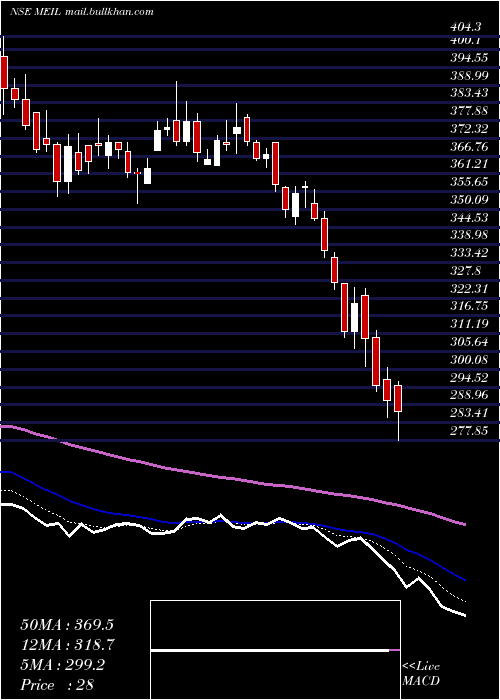Click the 350.09 price axis label
Viewport: 500px width, 700px height.
(x=470, y=200)
